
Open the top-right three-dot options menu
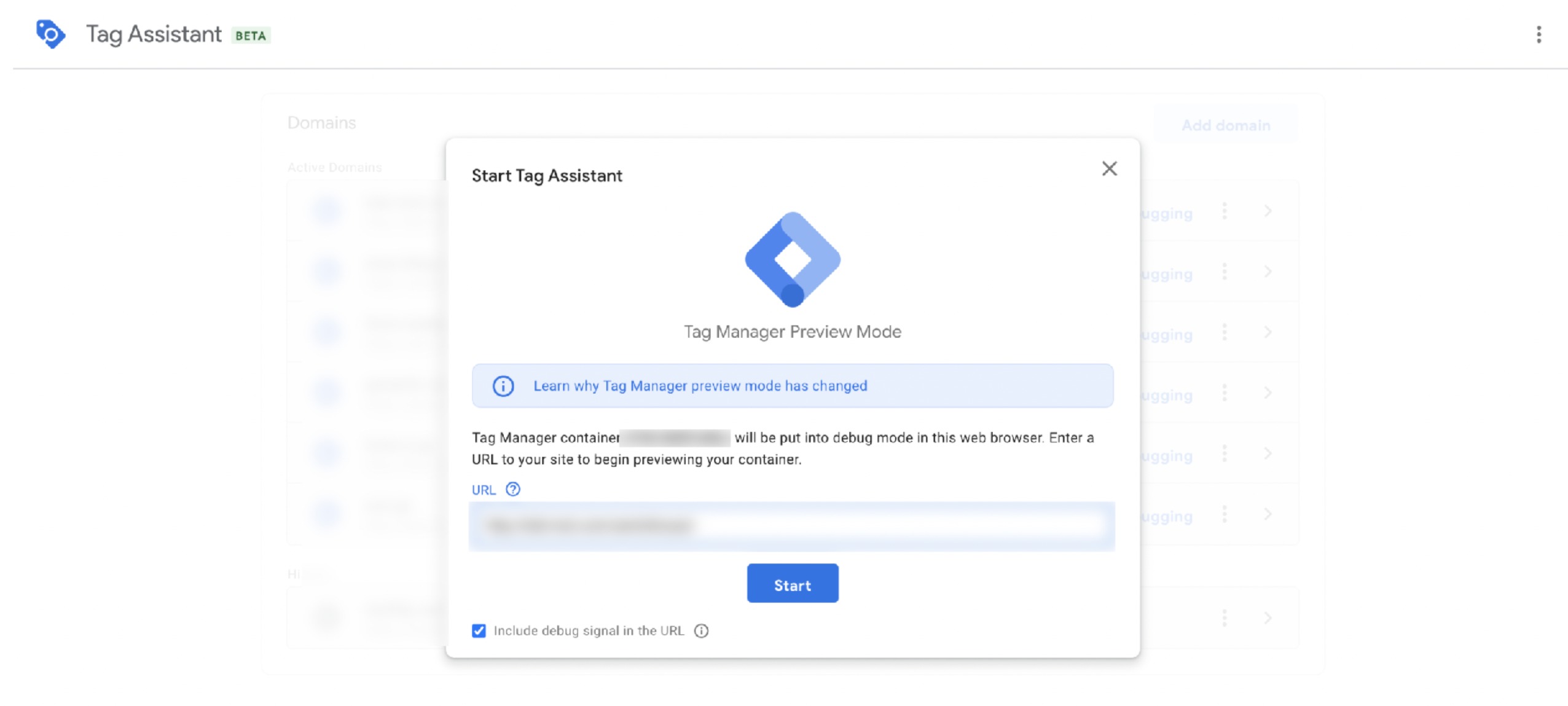pyautogui.click(x=1539, y=34)
